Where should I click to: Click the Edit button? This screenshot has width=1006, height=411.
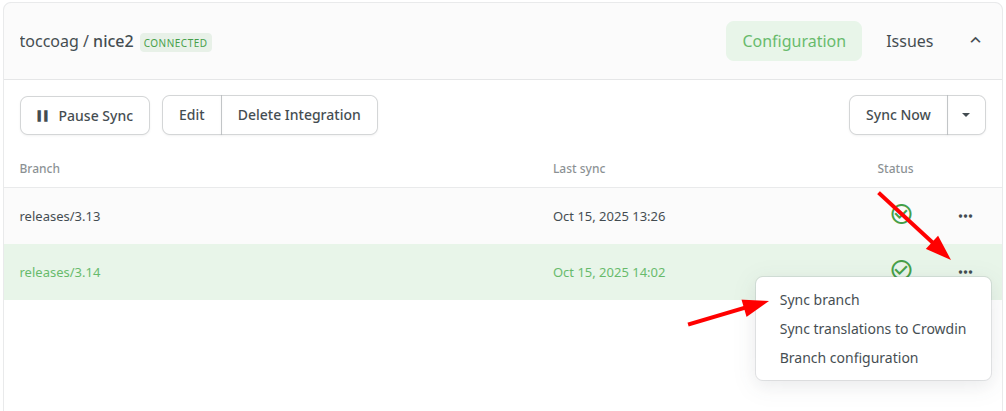[192, 115]
